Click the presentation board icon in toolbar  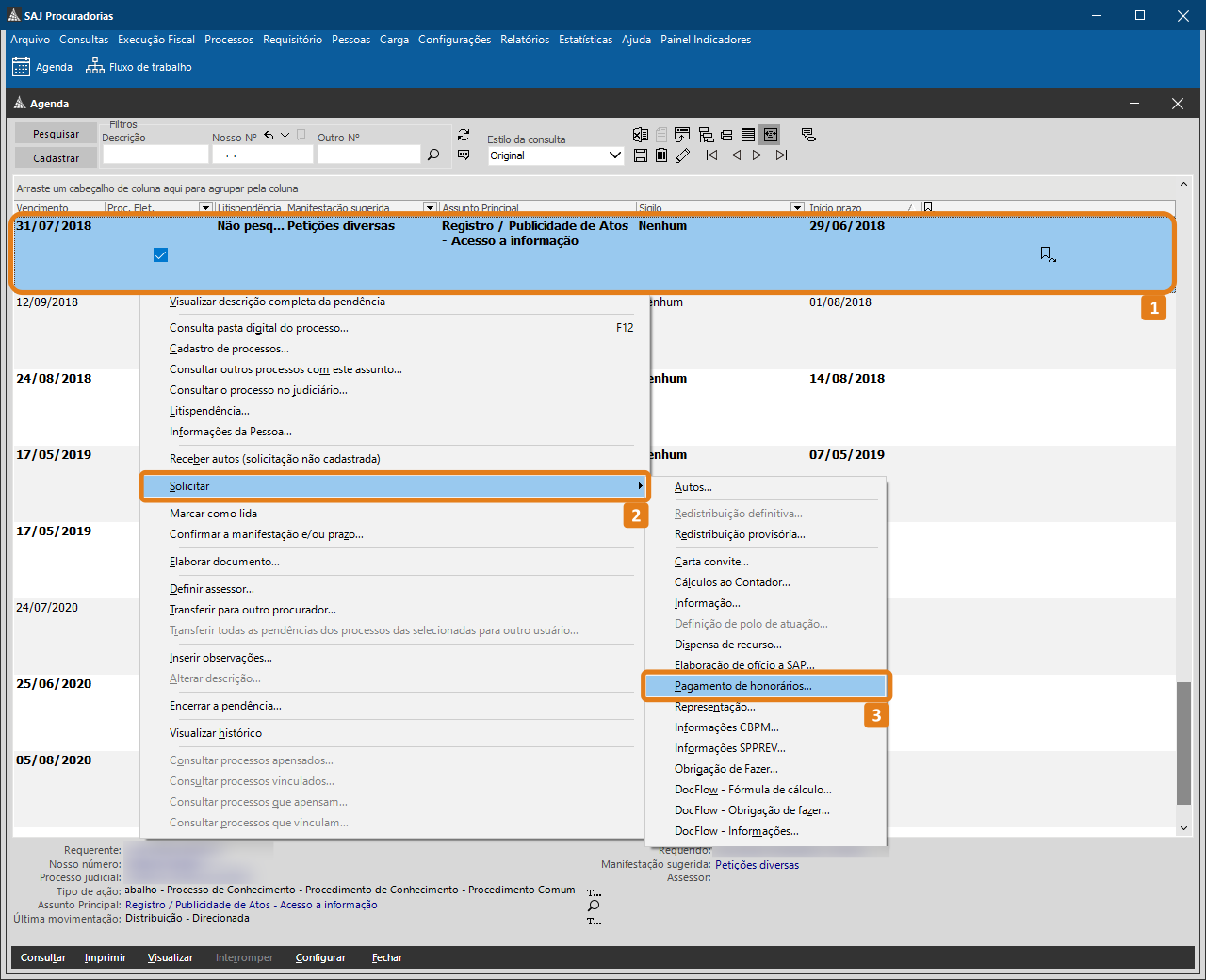click(682, 135)
